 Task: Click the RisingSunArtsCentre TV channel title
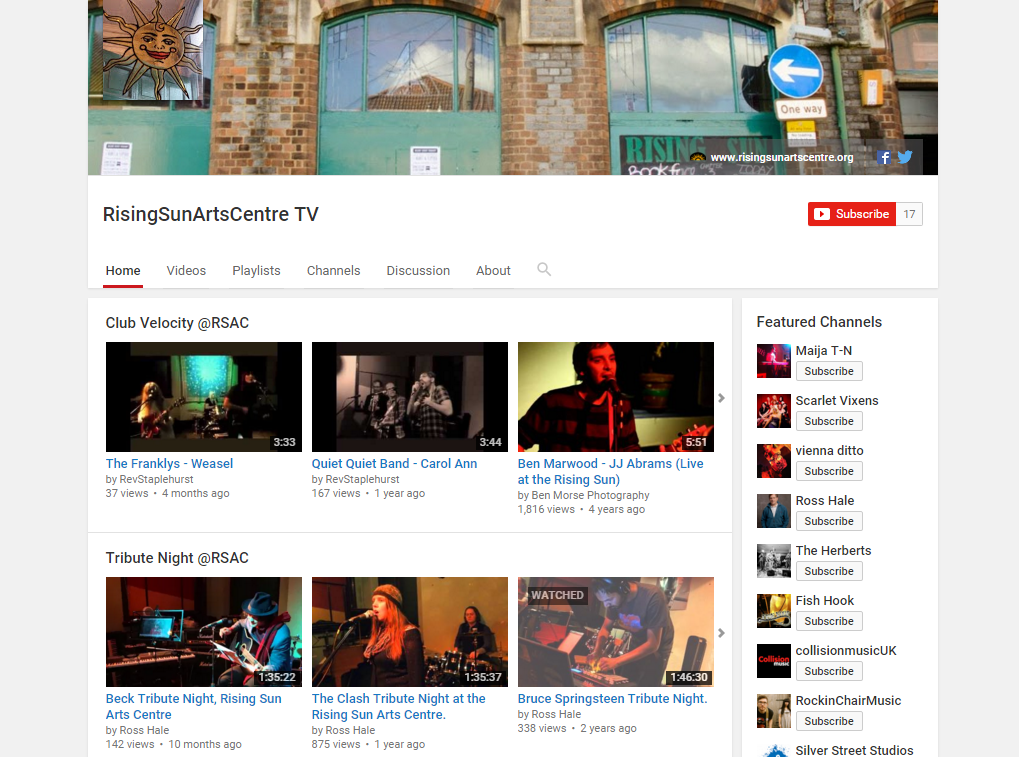click(211, 214)
